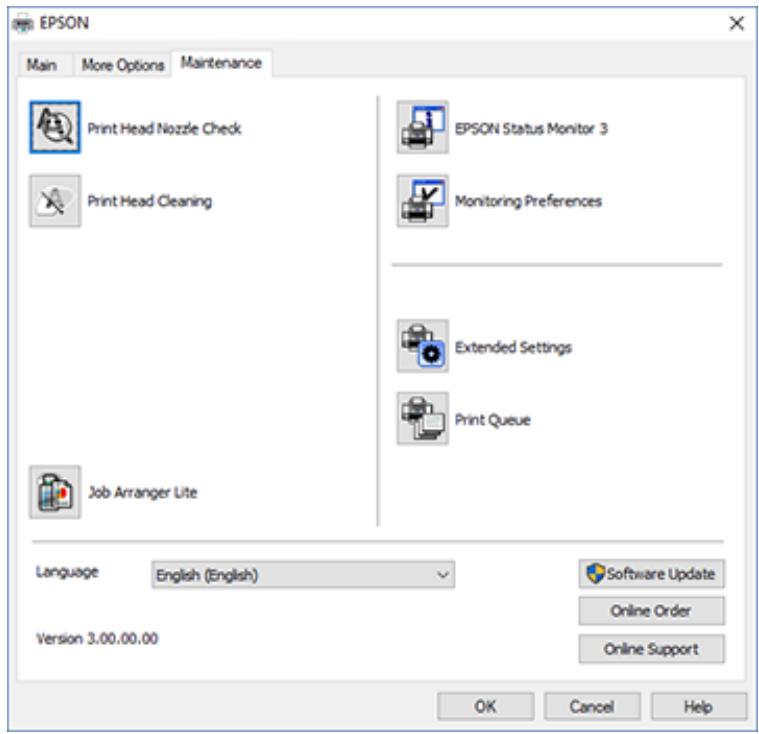Click the Job Arranger Lite label
Screen dimensions: 759x734
143,492
